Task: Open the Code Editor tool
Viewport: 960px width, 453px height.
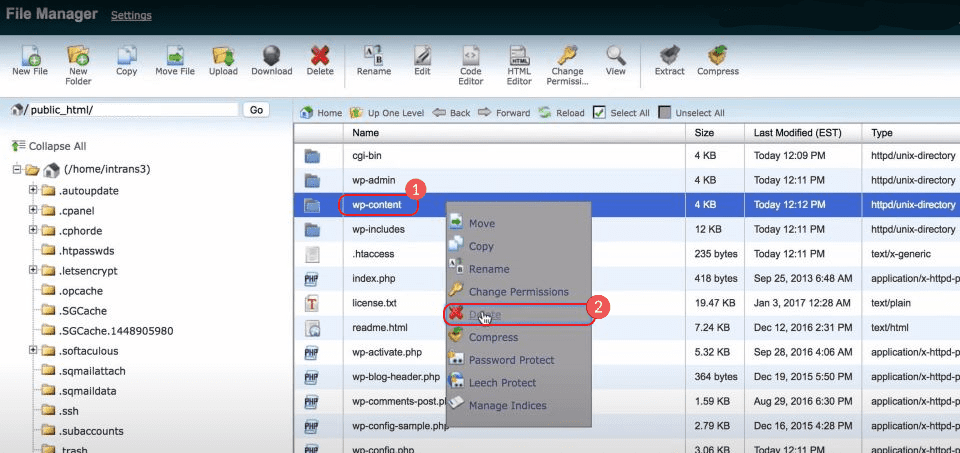Action: click(x=471, y=59)
